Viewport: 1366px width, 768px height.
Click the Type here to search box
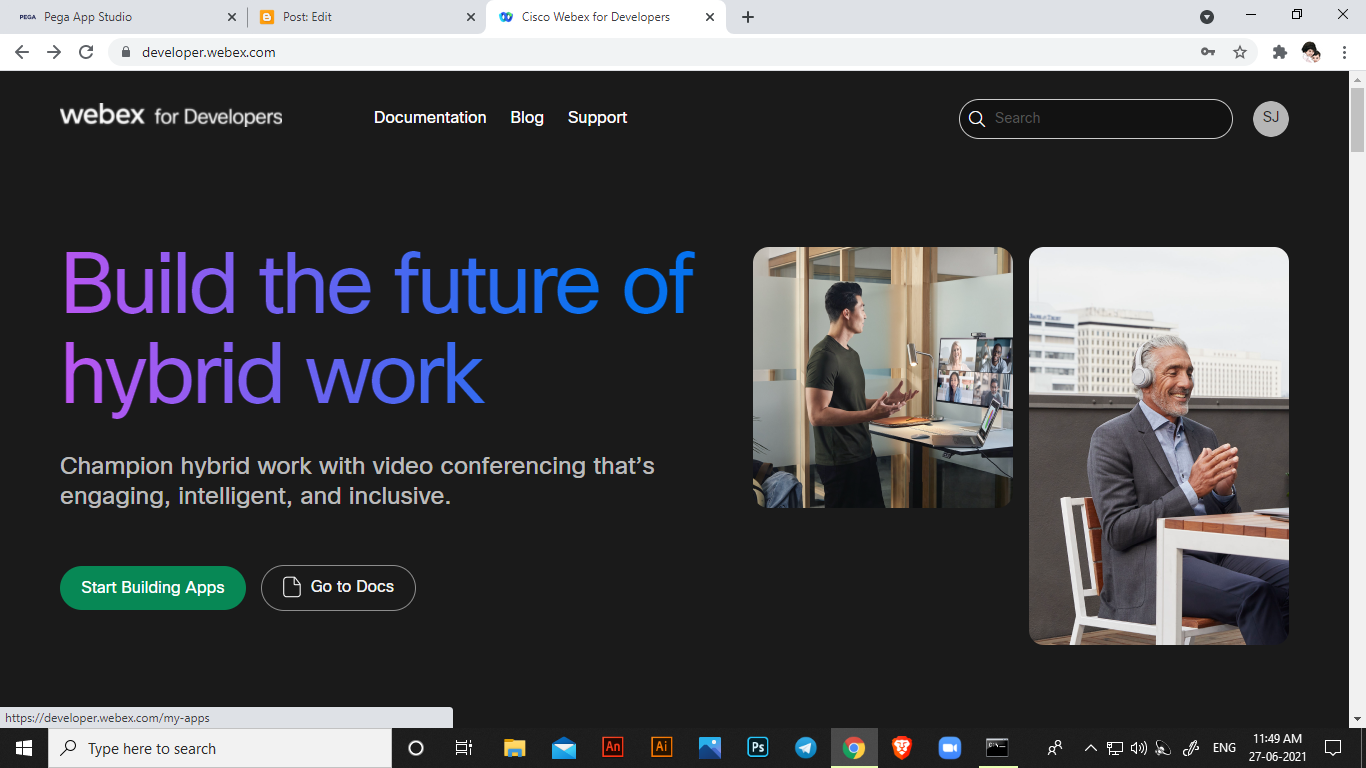point(220,748)
